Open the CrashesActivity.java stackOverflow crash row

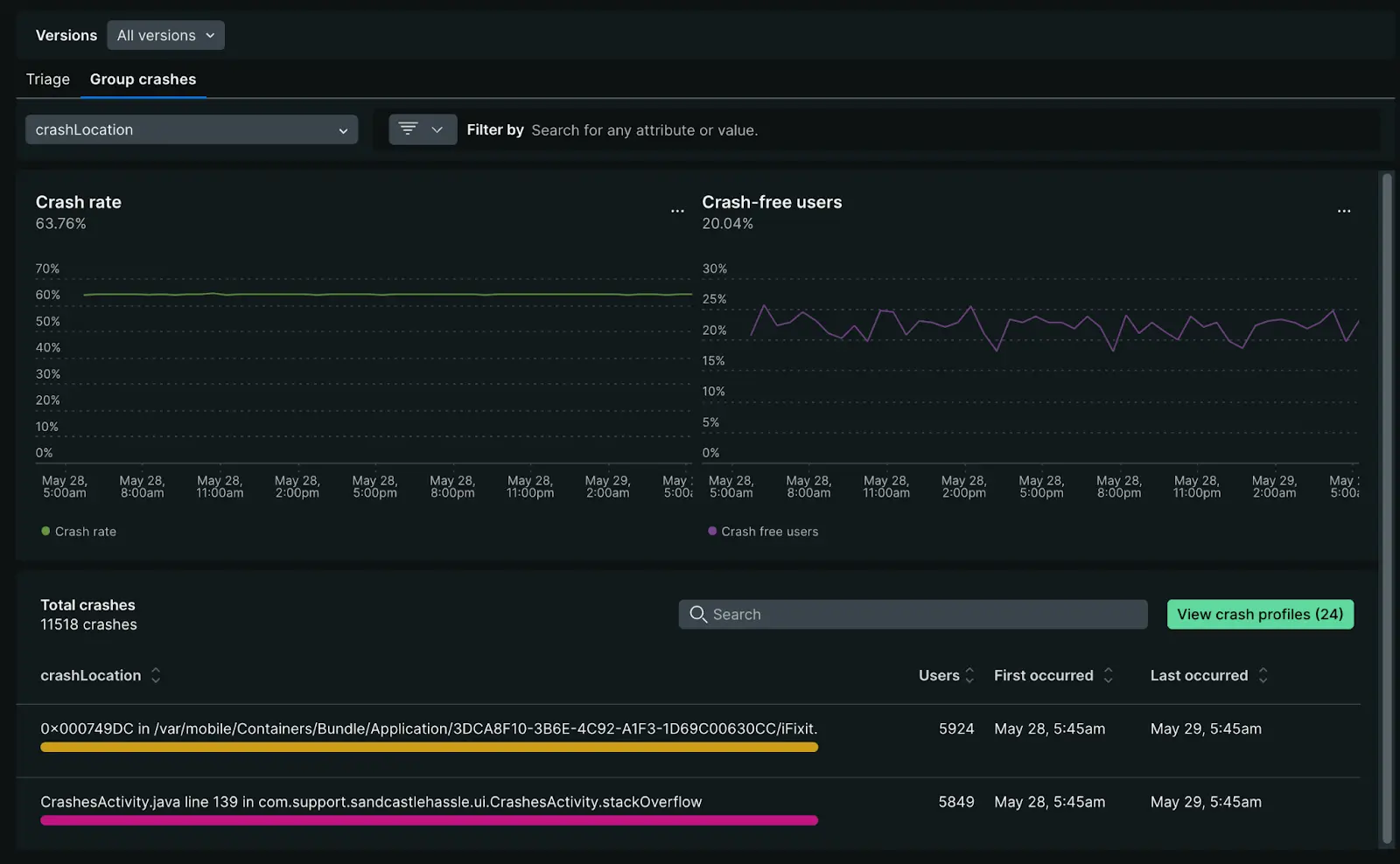click(371, 802)
